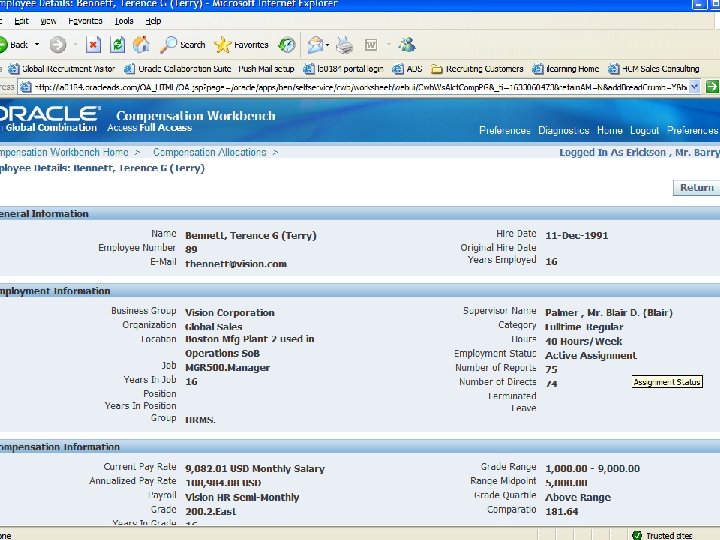The height and width of the screenshot is (540, 720).
Task: Open the HCM Sales Consulting bookmark
Action: click(654, 69)
